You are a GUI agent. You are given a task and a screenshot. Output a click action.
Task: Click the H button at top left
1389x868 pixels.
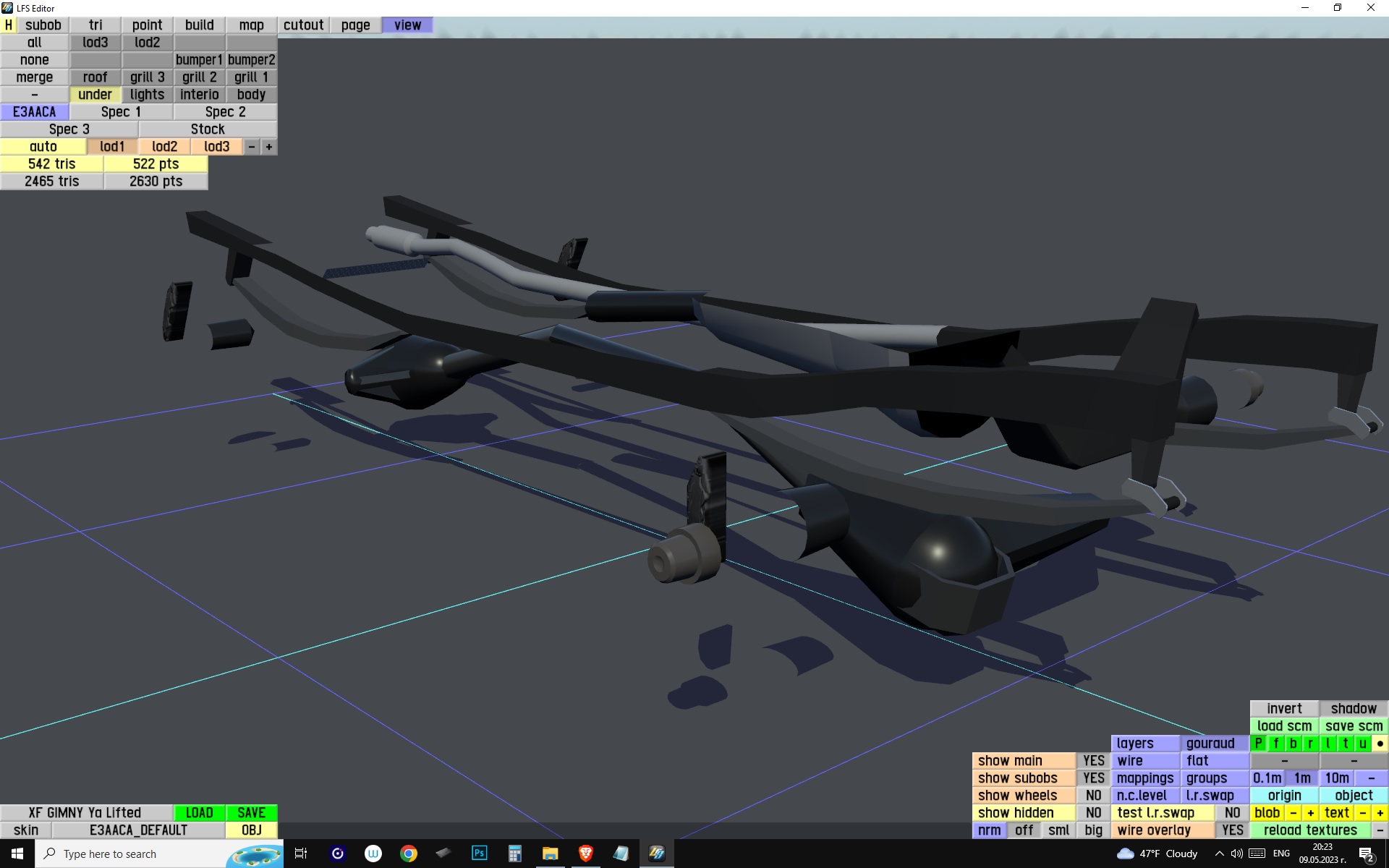pos(9,25)
